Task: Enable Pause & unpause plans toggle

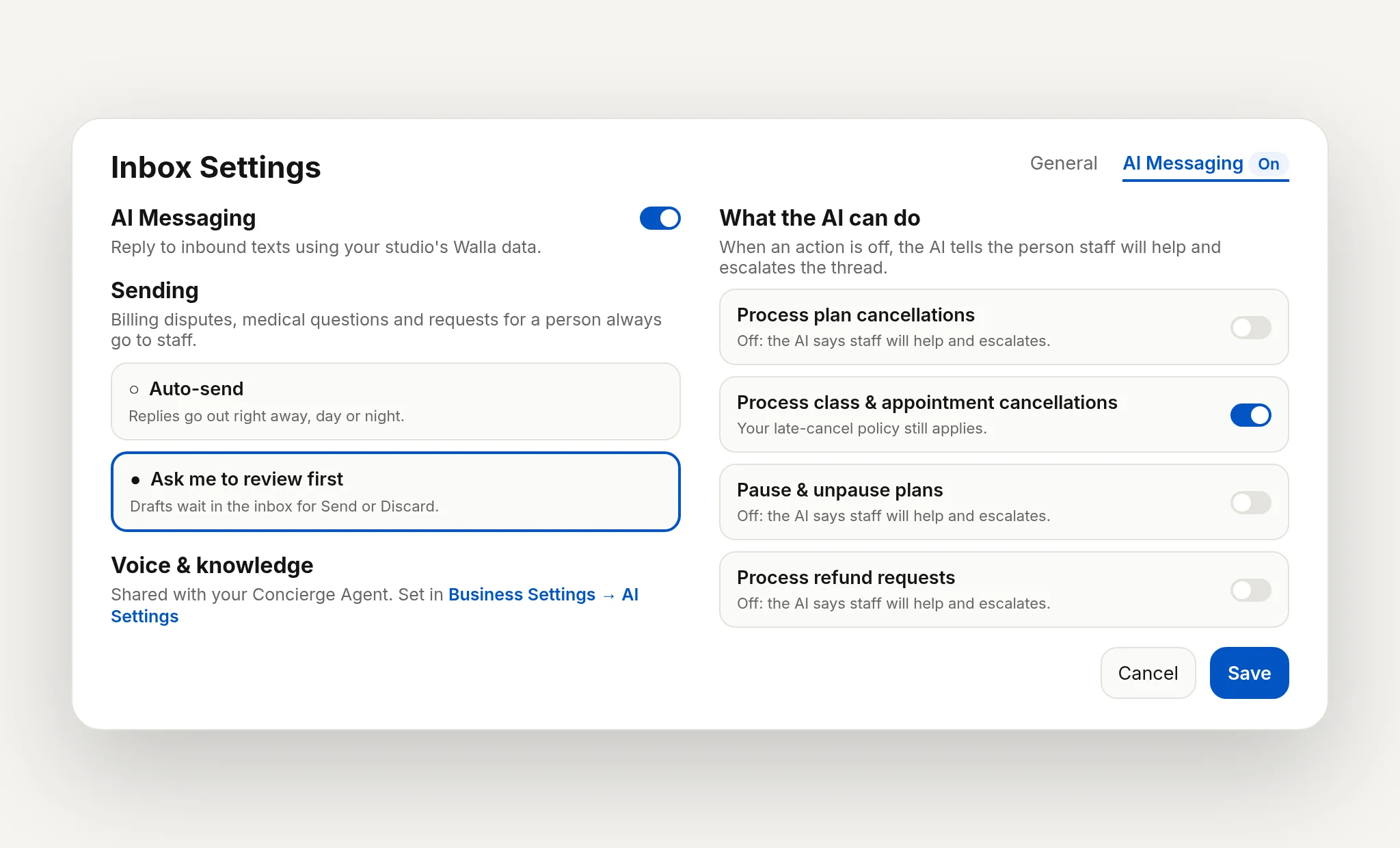Action: pyautogui.click(x=1250, y=503)
